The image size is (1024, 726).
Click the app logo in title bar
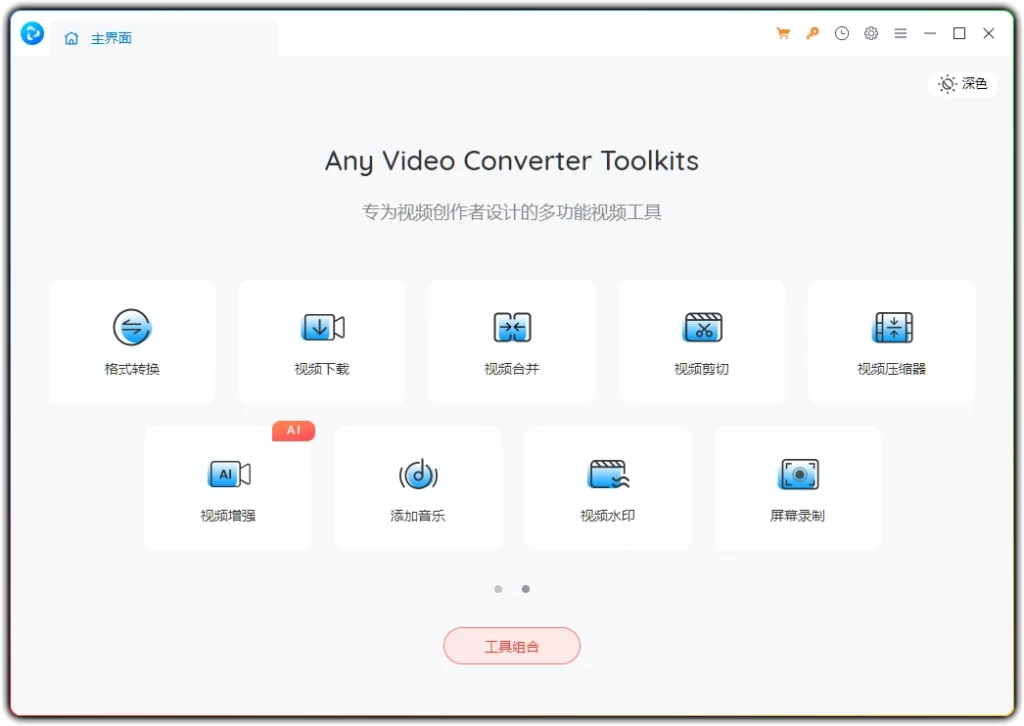pyautogui.click(x=32, y=33)
